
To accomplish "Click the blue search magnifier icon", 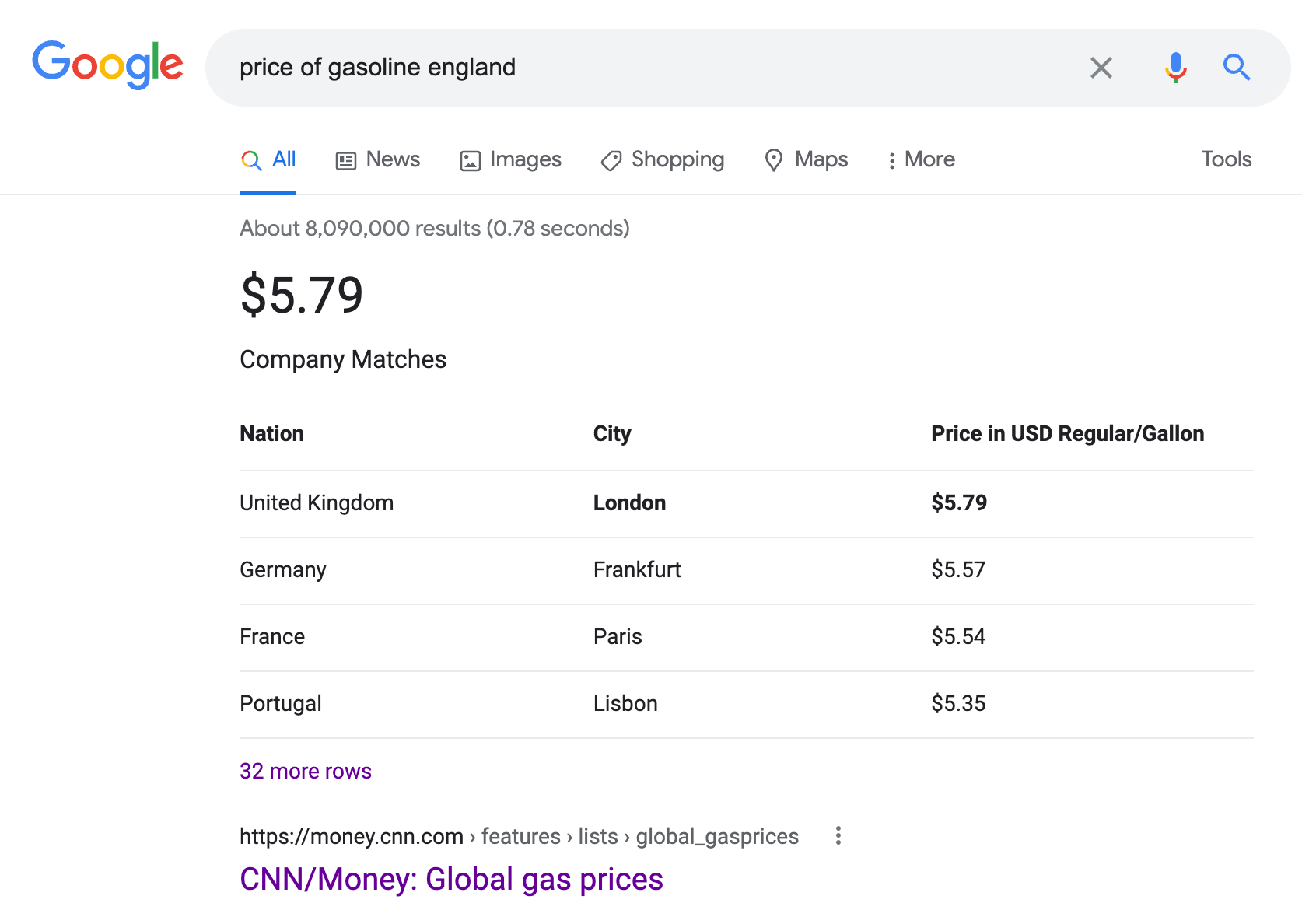I will pyautogui.click(x=1236, y=68).
